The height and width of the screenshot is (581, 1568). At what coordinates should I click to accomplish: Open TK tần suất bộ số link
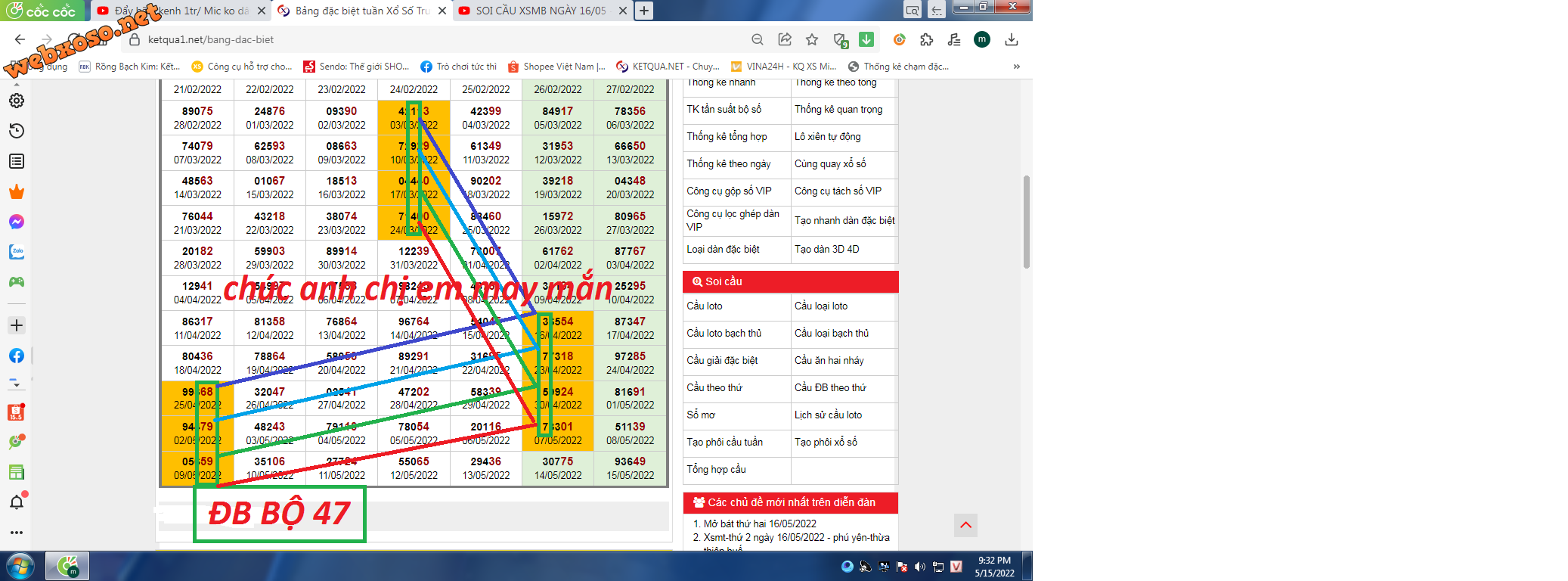click(x=724, y=109)
